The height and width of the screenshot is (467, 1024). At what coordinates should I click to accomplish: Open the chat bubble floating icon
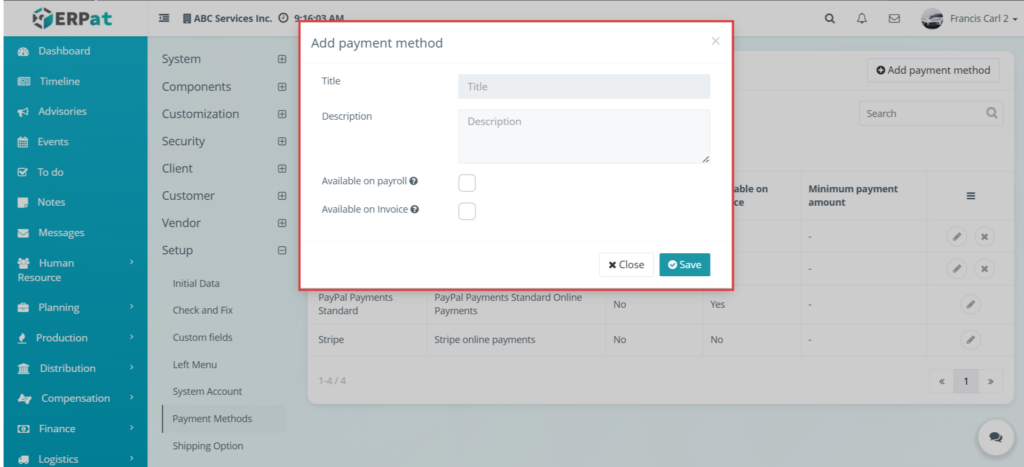pos(995,437)
